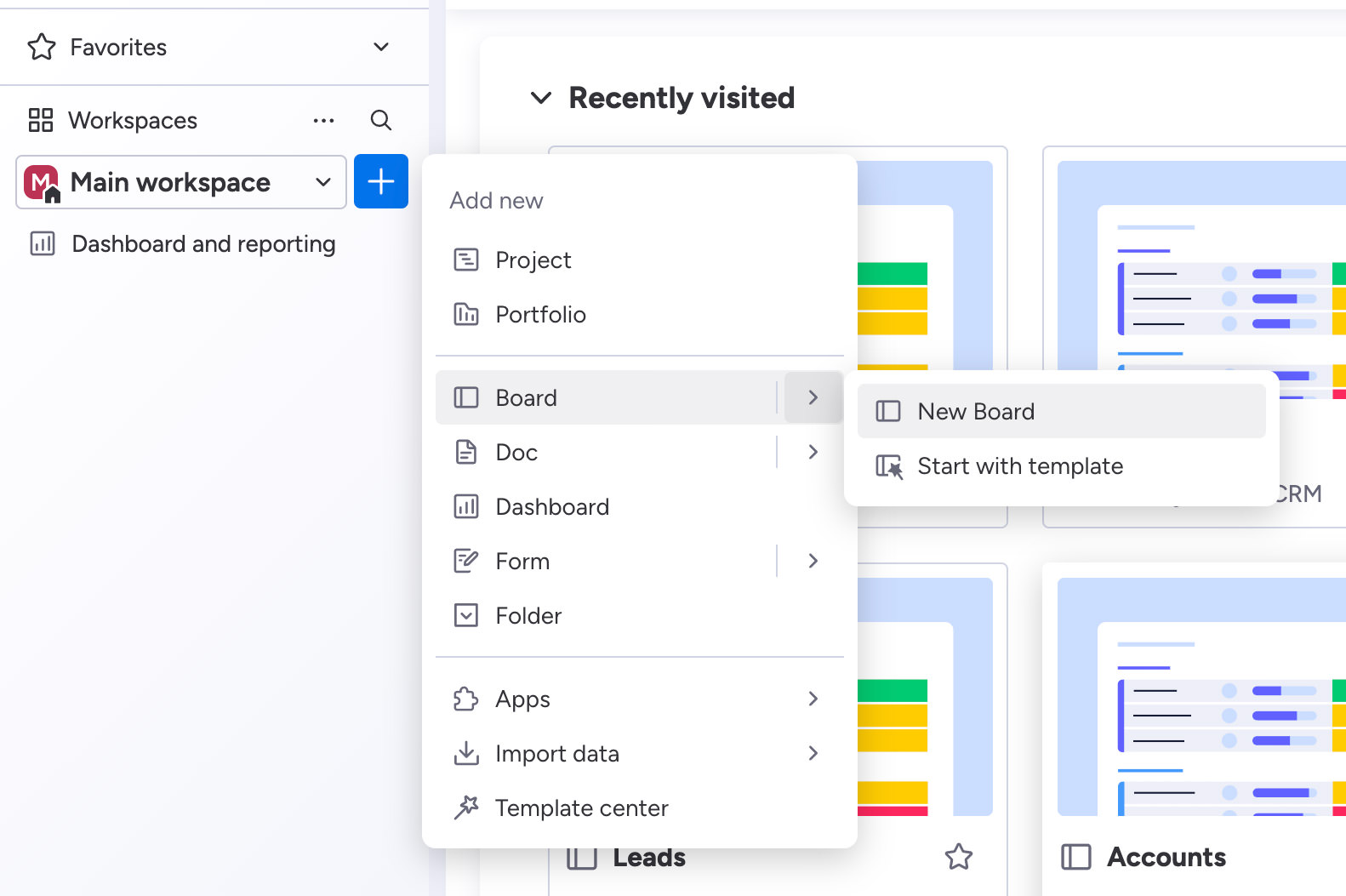Expand Apps submenu arrow
Screen dimensions: 1346x896
[813, 699]
